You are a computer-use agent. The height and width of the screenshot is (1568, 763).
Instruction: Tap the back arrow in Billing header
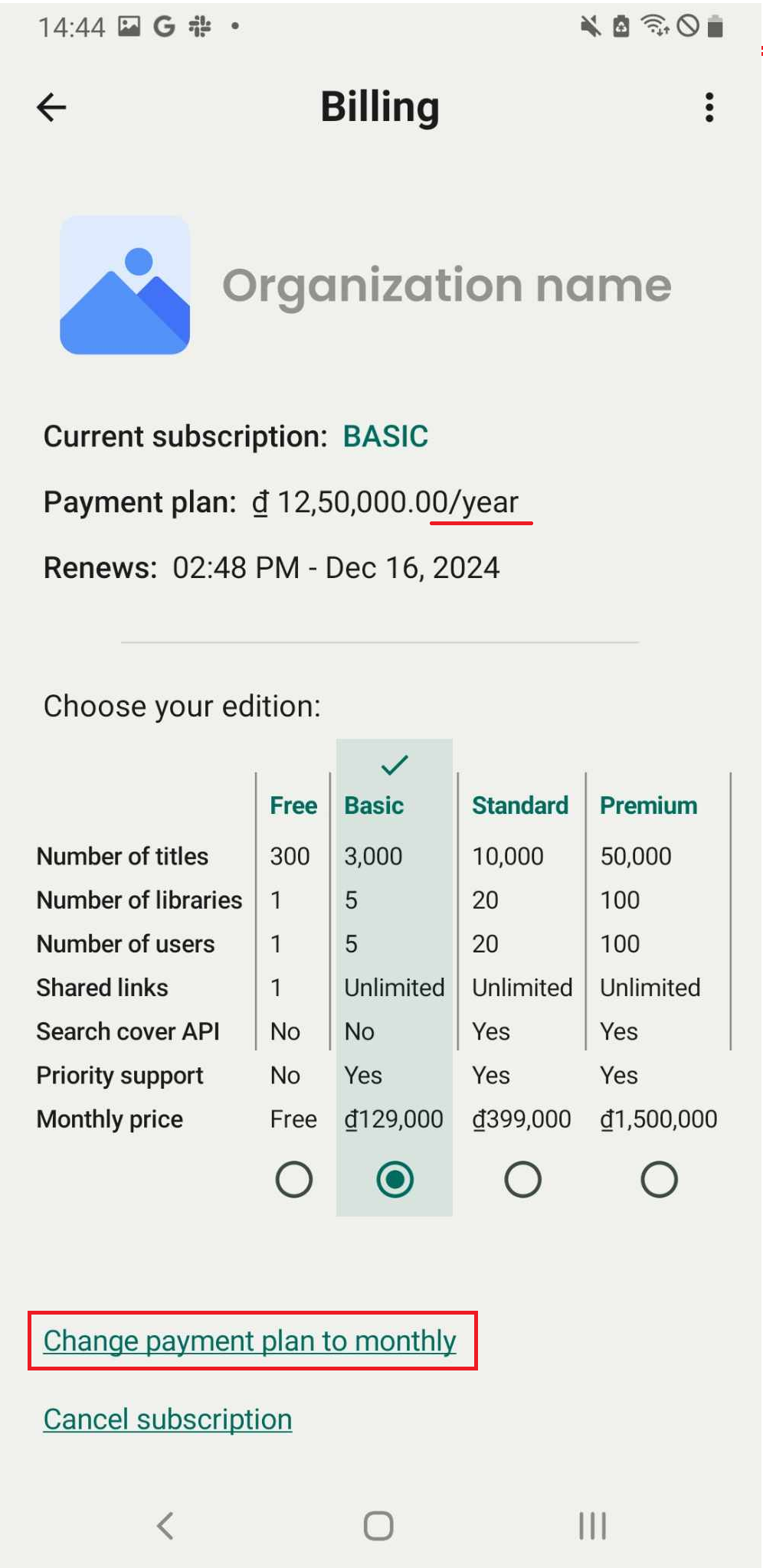pos(51,107)
